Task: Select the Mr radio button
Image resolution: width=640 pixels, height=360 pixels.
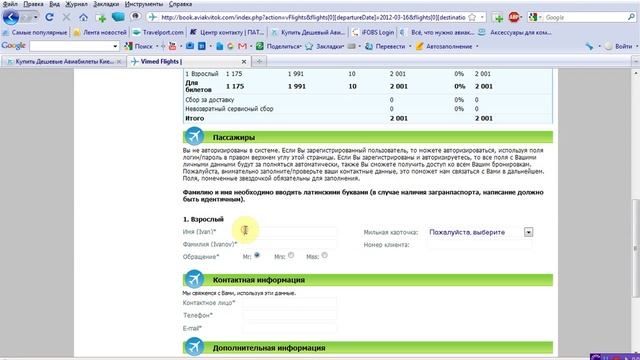Action: tap(257, 256)
